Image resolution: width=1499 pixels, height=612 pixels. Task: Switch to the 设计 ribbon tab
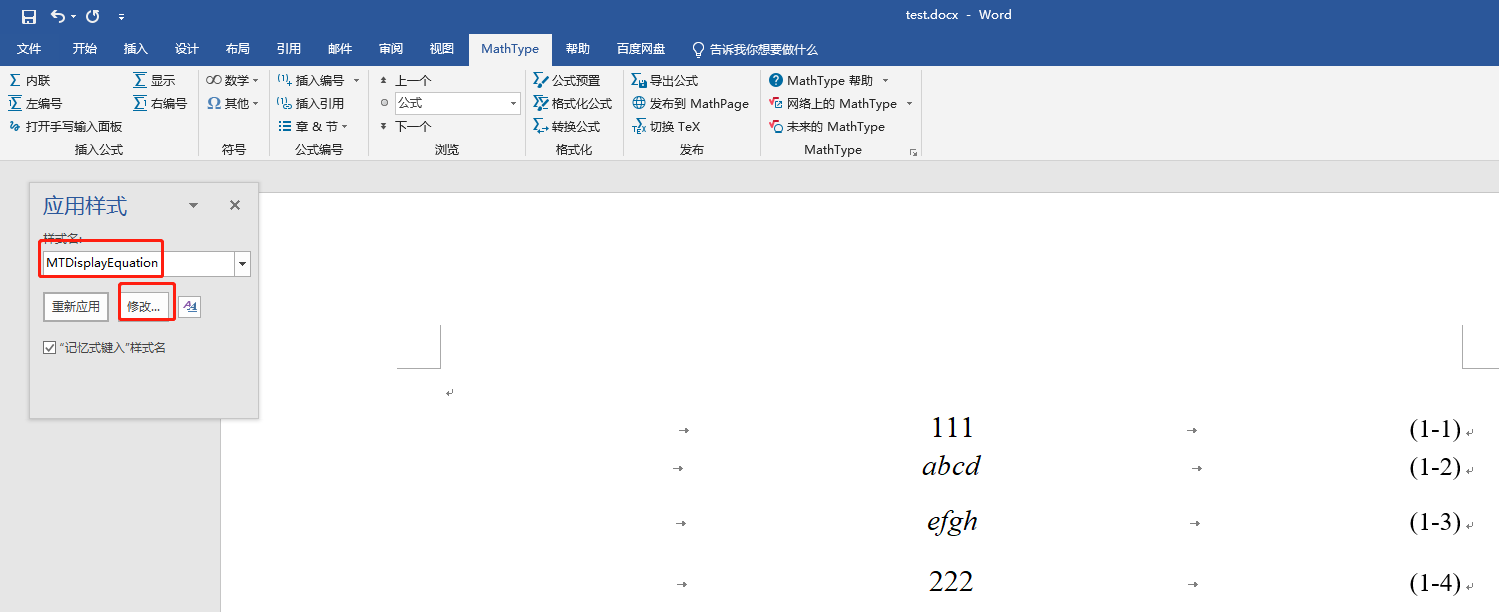coord(186,49)
